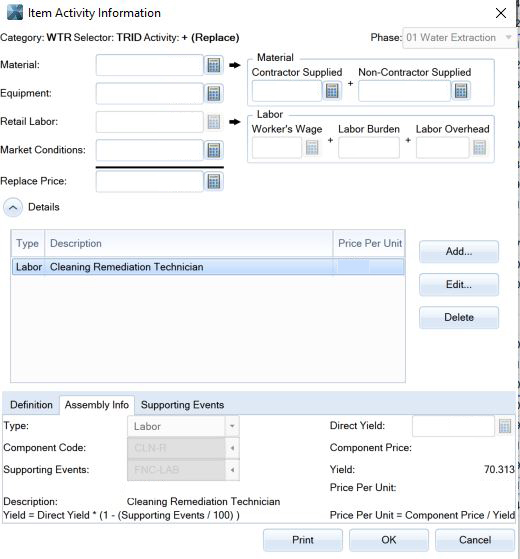Click the Print button
This screenshot has height=559, width=520.
pyautogui.click(x=303, y=540)
